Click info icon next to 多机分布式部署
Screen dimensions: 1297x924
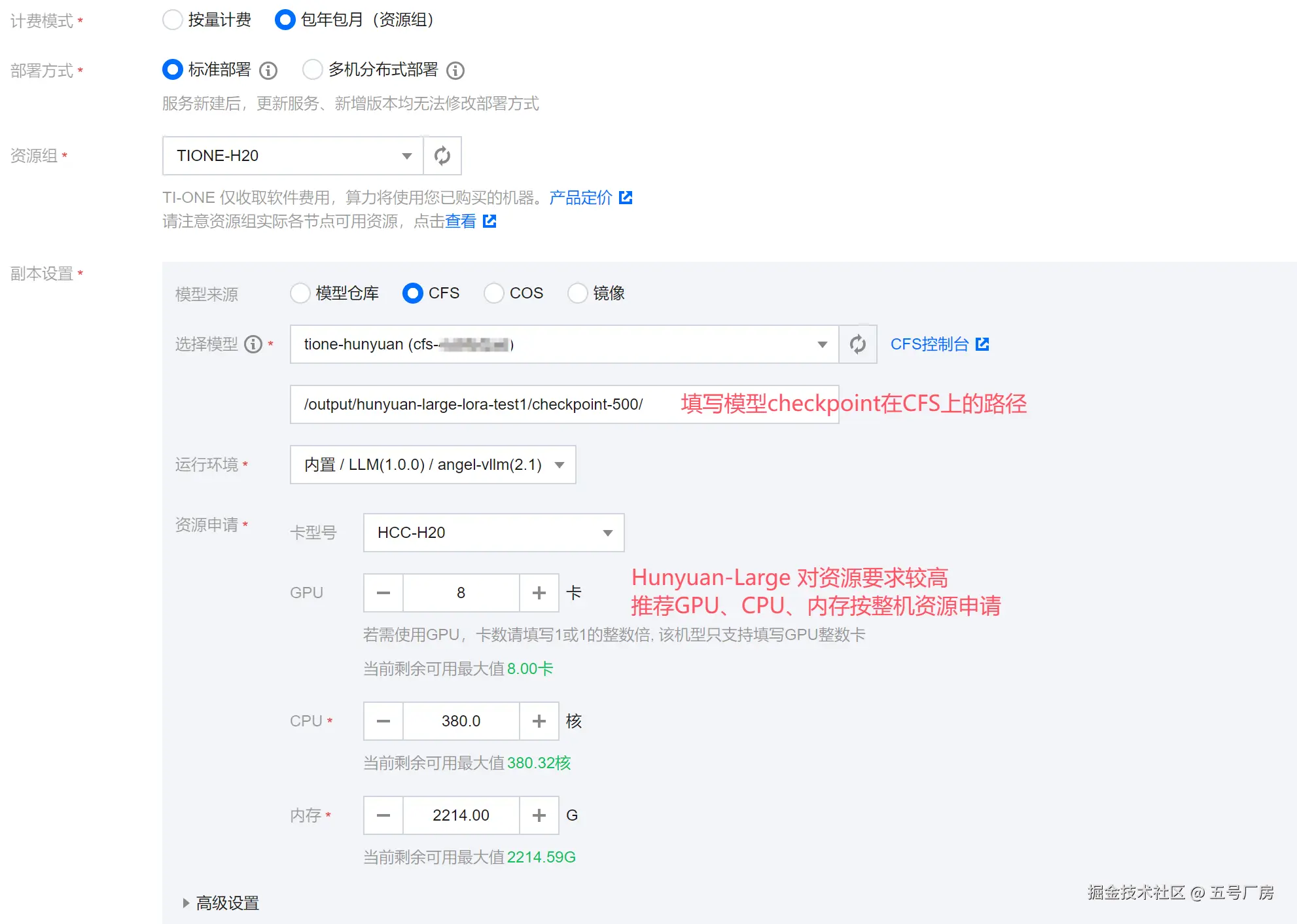point(455,71)
